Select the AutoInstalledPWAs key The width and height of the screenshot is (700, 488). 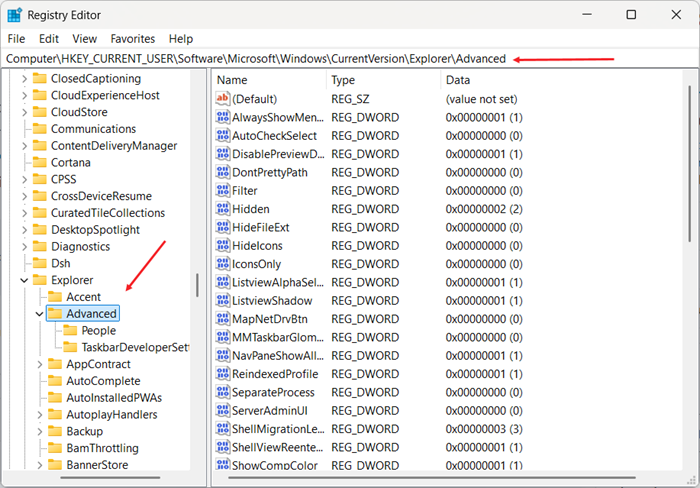tap(114, 398)
